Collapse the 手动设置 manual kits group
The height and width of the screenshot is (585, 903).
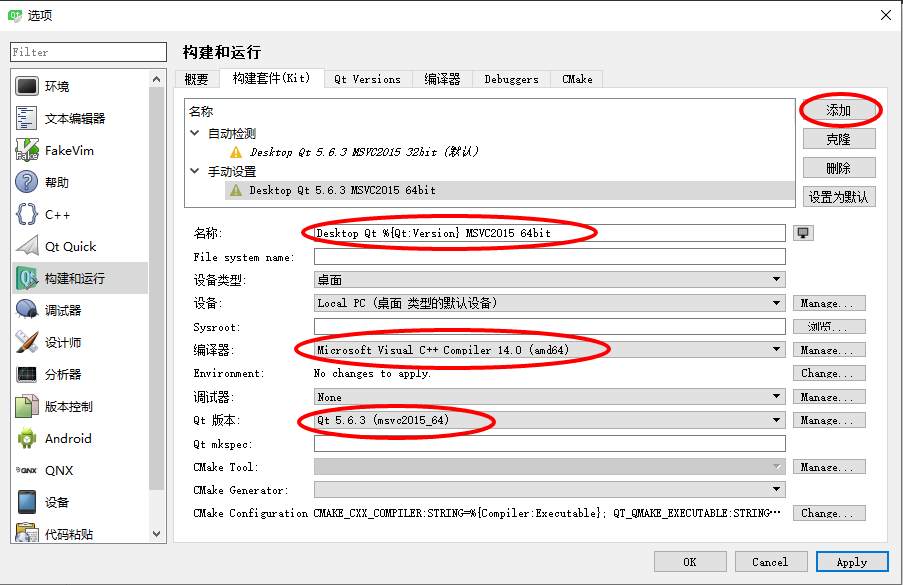(195, 171)
